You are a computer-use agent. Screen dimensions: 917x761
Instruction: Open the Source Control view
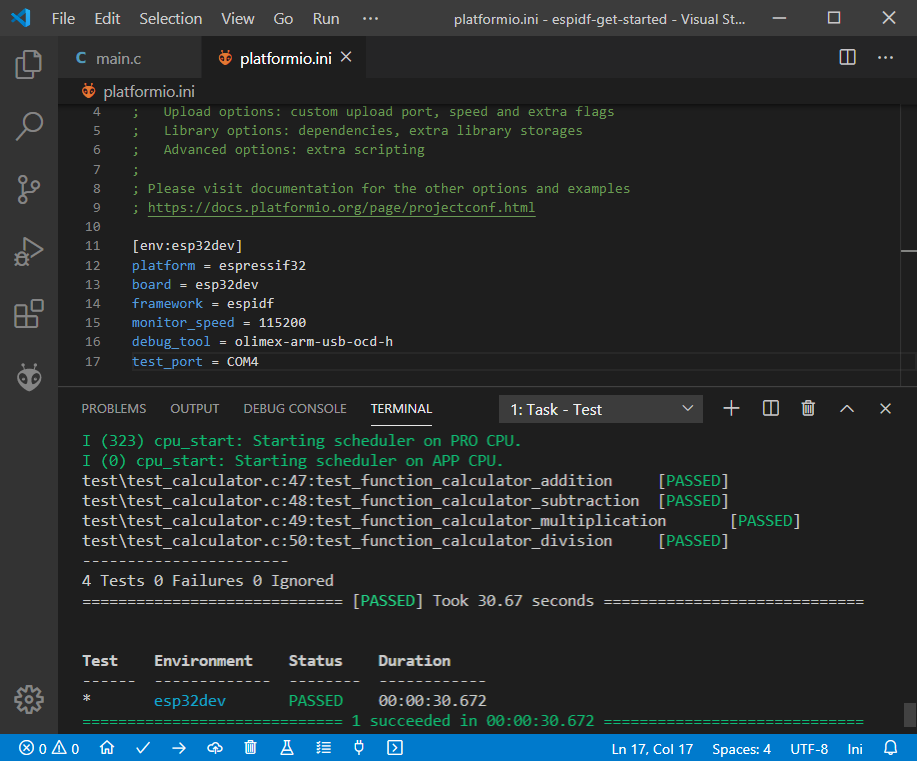(x=29, y=189)
